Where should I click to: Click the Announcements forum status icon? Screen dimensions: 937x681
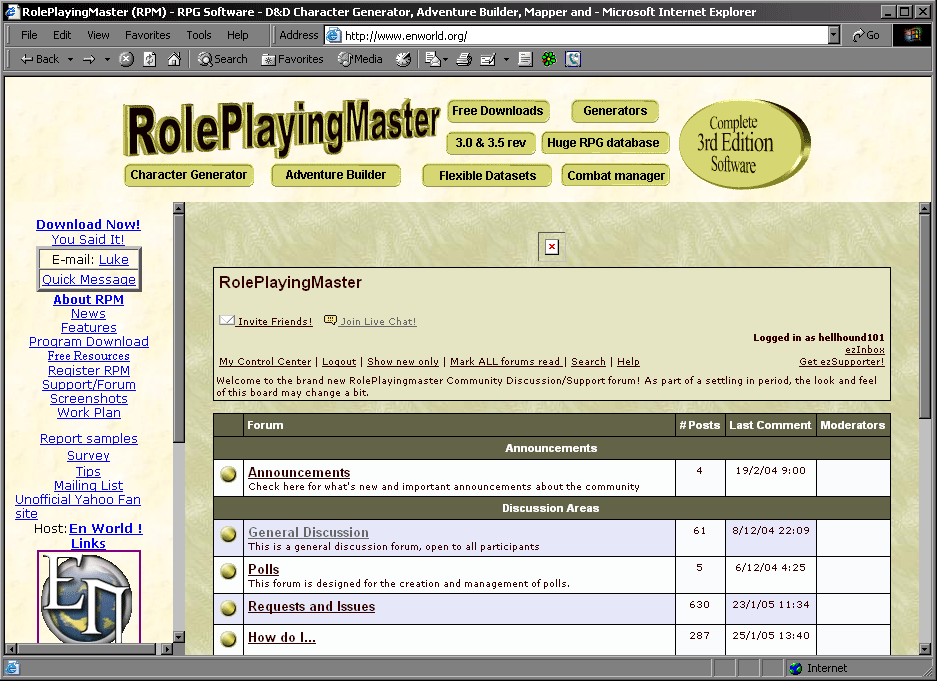(x=228, y=474)
